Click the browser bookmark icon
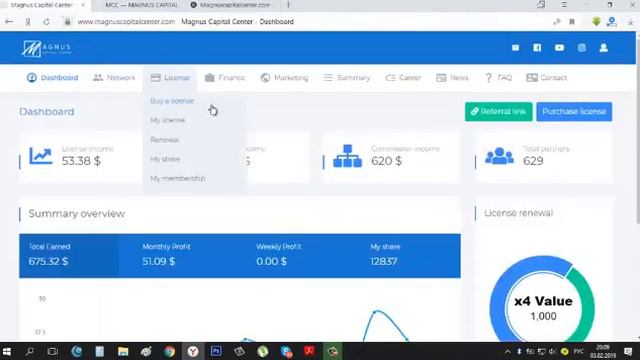 tap(572, 22)
